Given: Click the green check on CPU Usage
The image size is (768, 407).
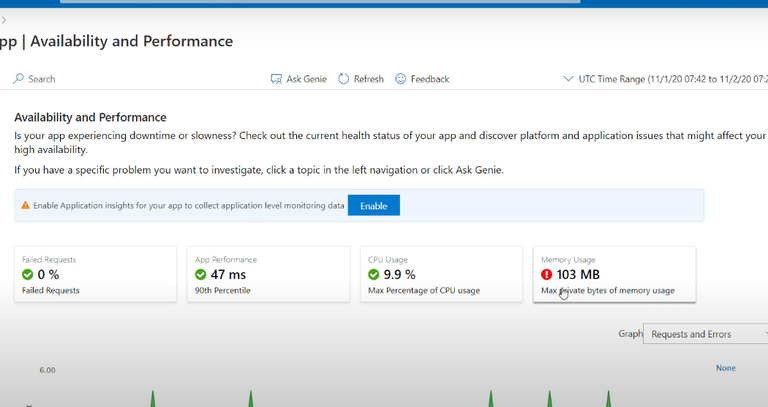Looking at the screenshot, I should click(374, 274).
